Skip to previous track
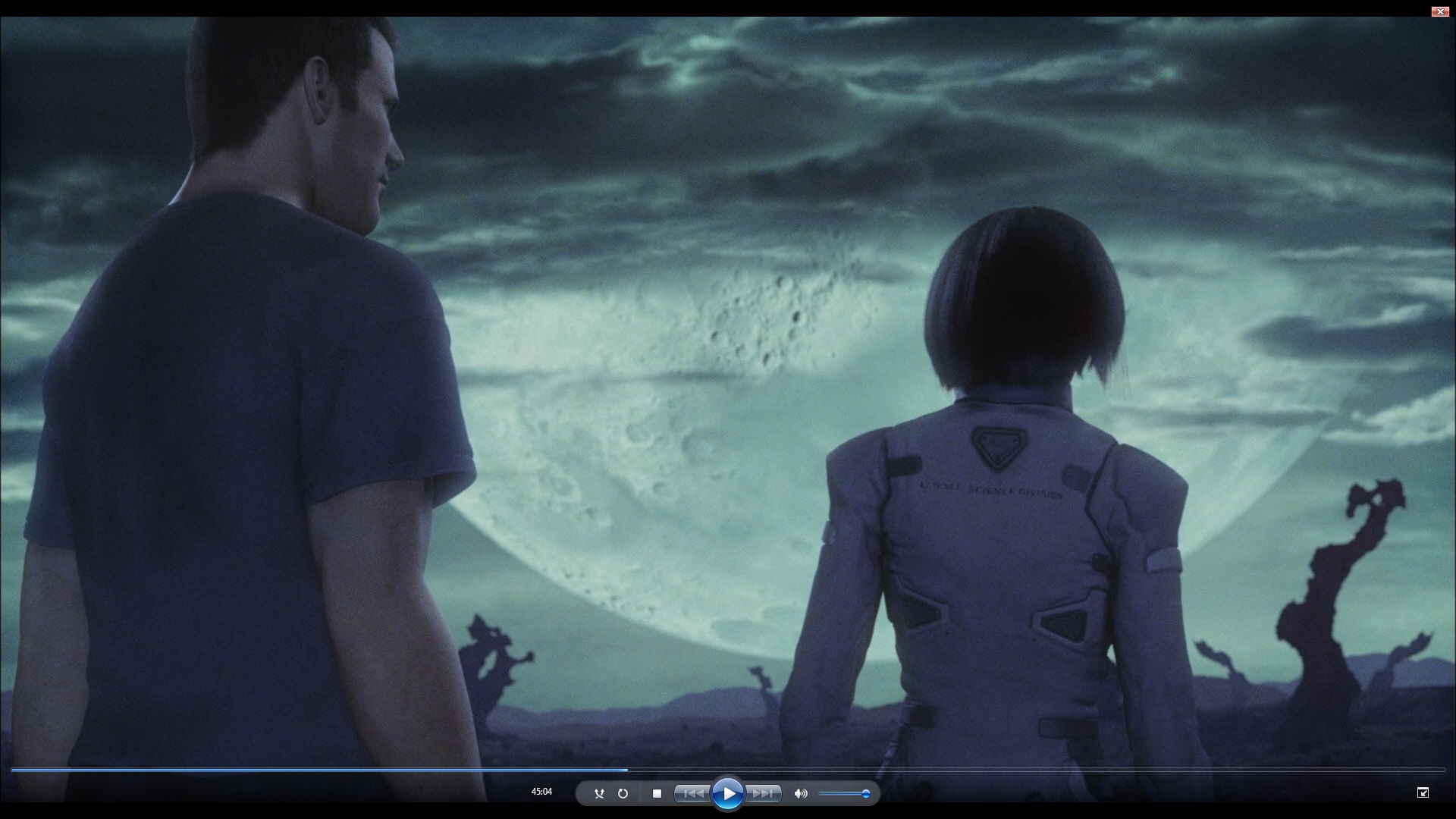The height and width of the screenshot is (819, 1456). pyautogui.click(x=692, y=793)
